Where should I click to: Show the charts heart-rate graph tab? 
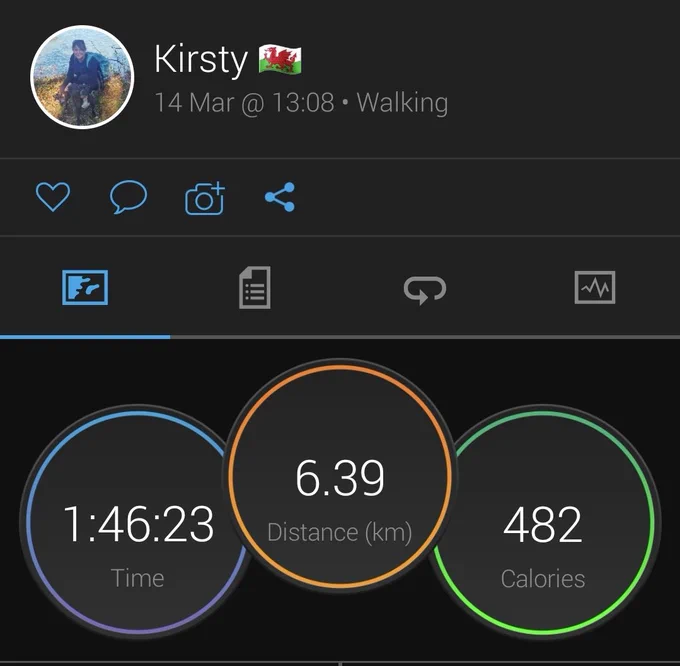[595, 287]
